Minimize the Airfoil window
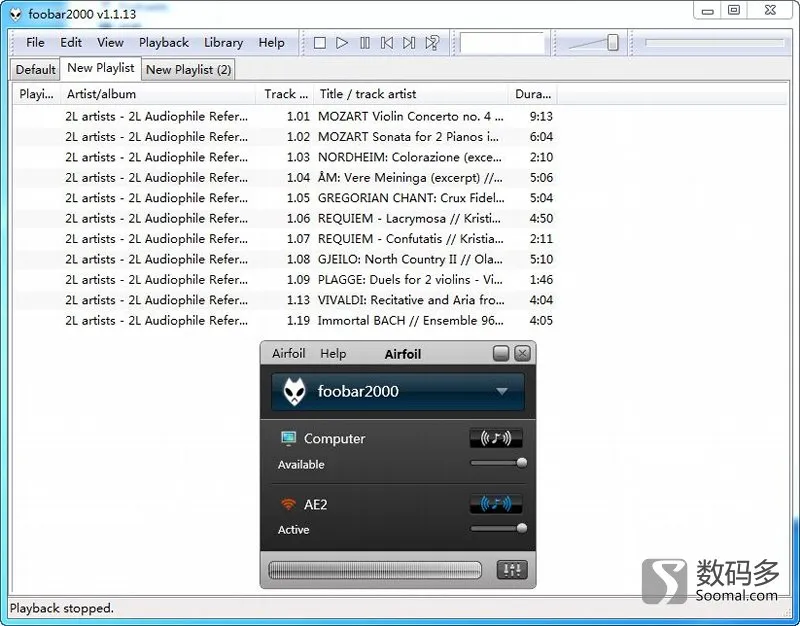The height and width of the screenshot is (626, 800). 501,354
